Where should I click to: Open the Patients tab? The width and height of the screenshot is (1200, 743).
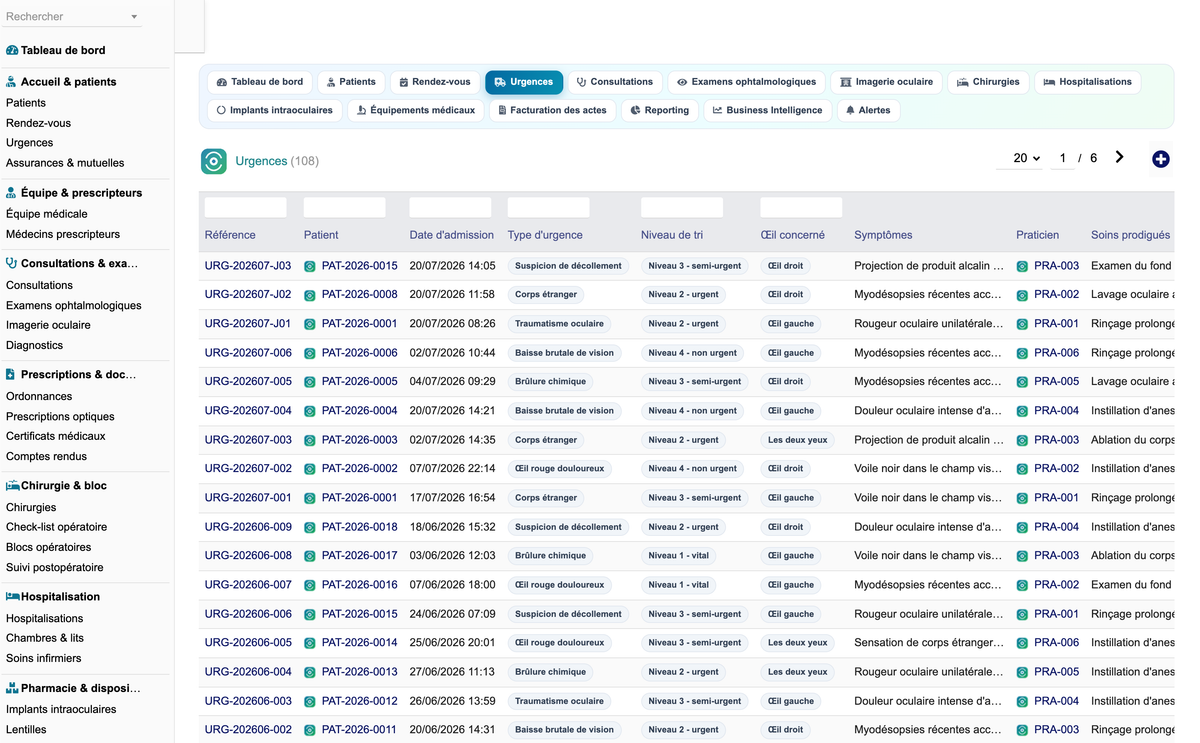351,82
